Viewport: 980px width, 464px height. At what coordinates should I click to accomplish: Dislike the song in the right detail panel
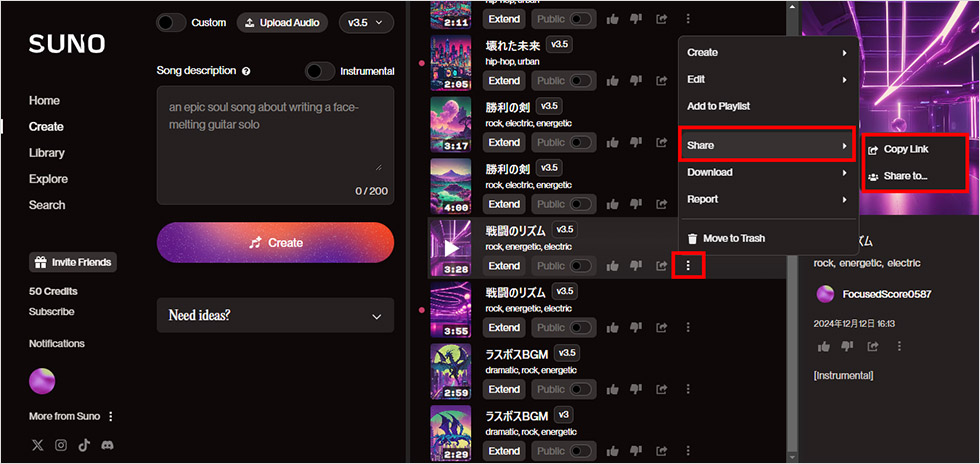(848, 346)
